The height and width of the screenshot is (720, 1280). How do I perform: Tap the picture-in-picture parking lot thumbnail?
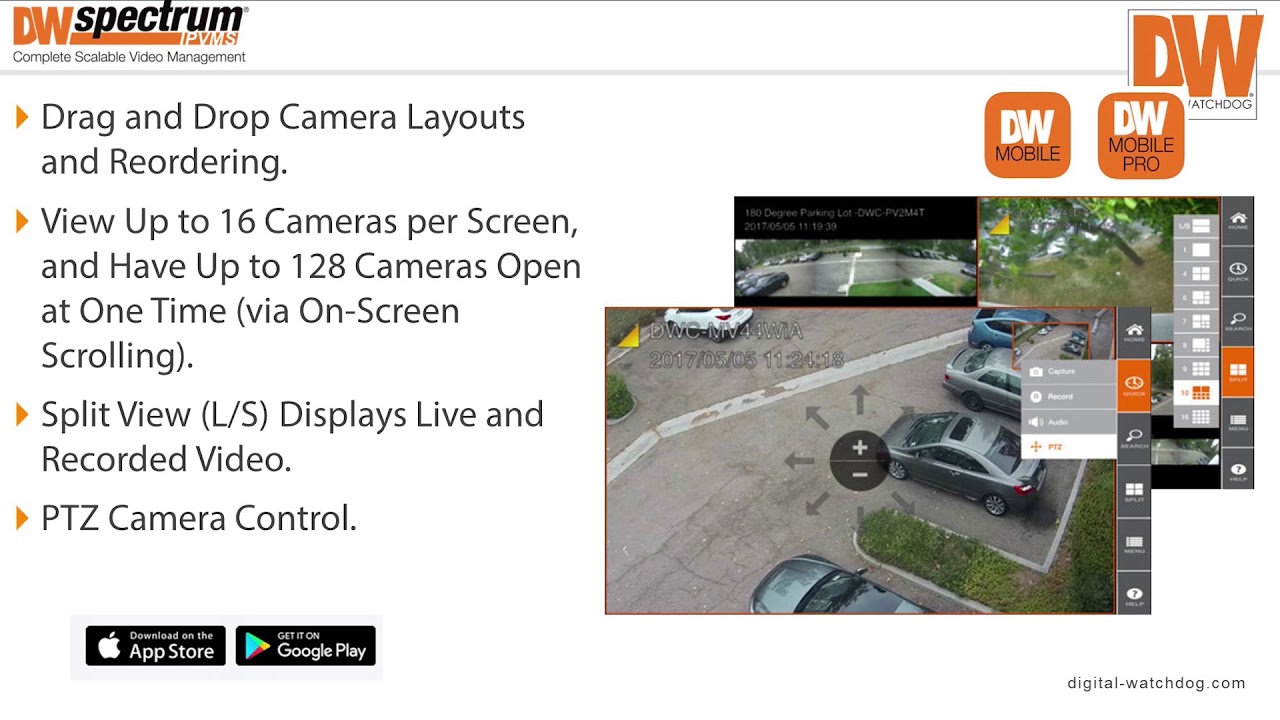[1051, 342]
